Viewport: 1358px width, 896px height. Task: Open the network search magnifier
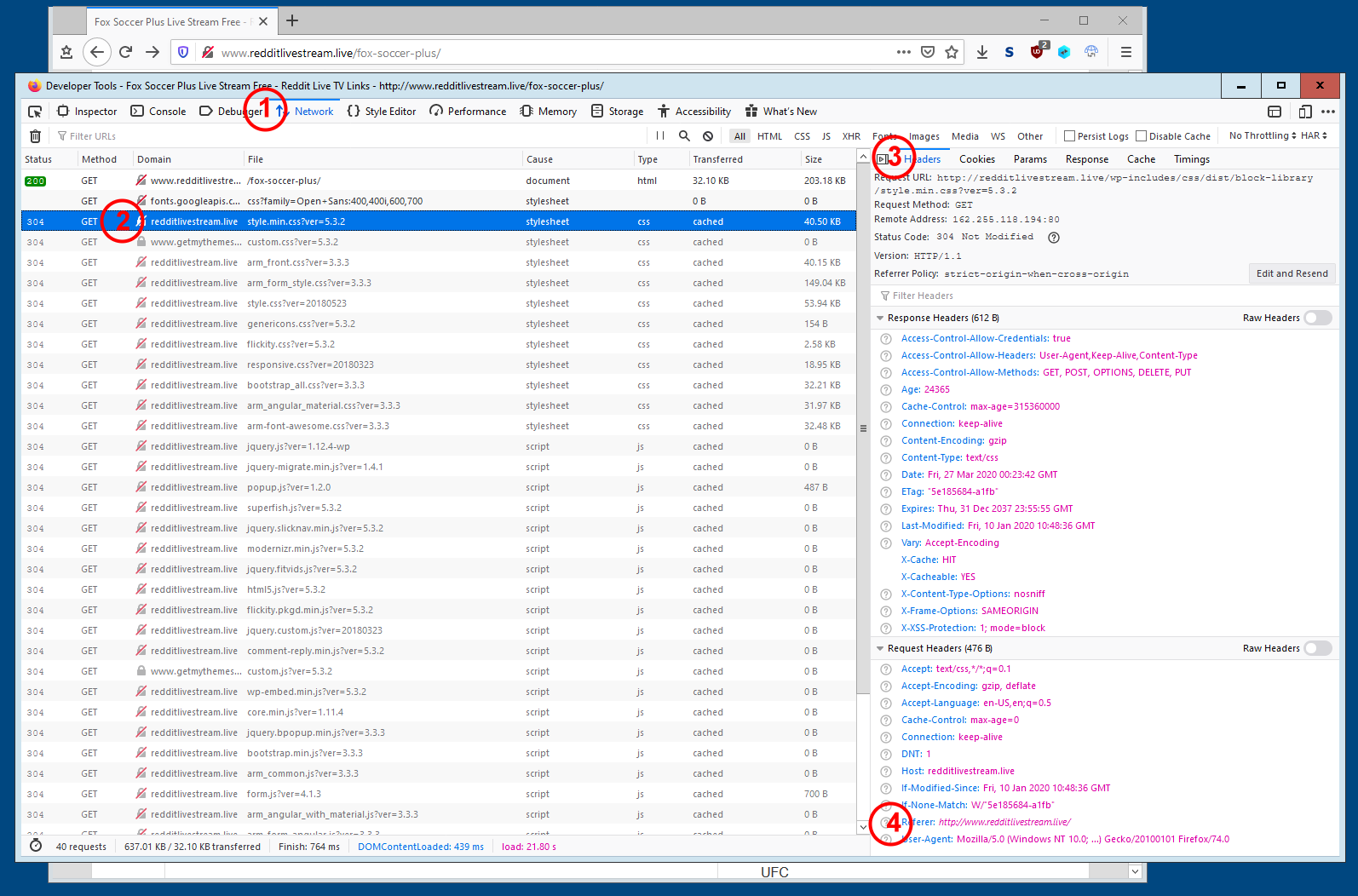click(684, 136)
